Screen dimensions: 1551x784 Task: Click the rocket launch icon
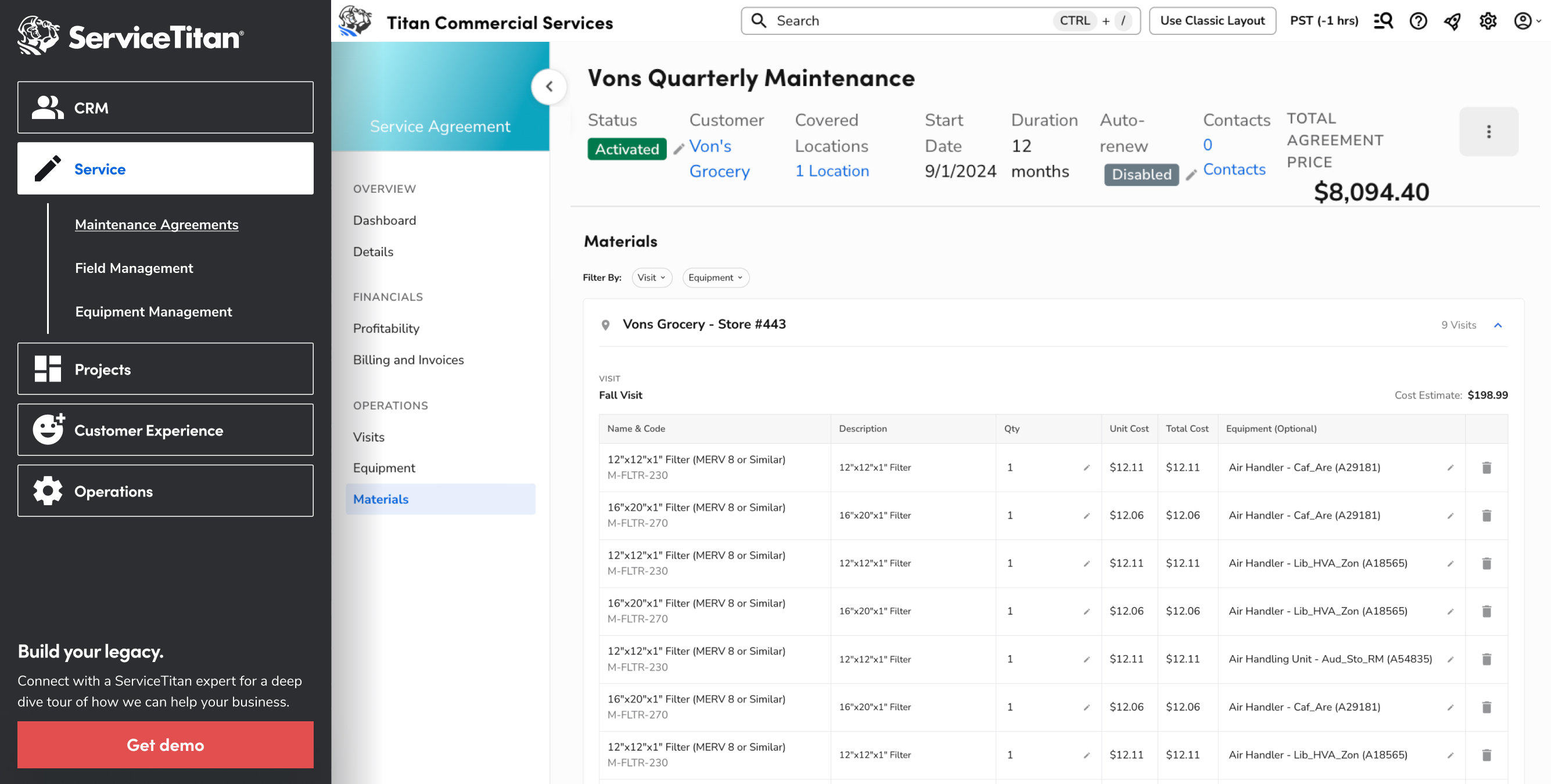tap(1452, 21)
